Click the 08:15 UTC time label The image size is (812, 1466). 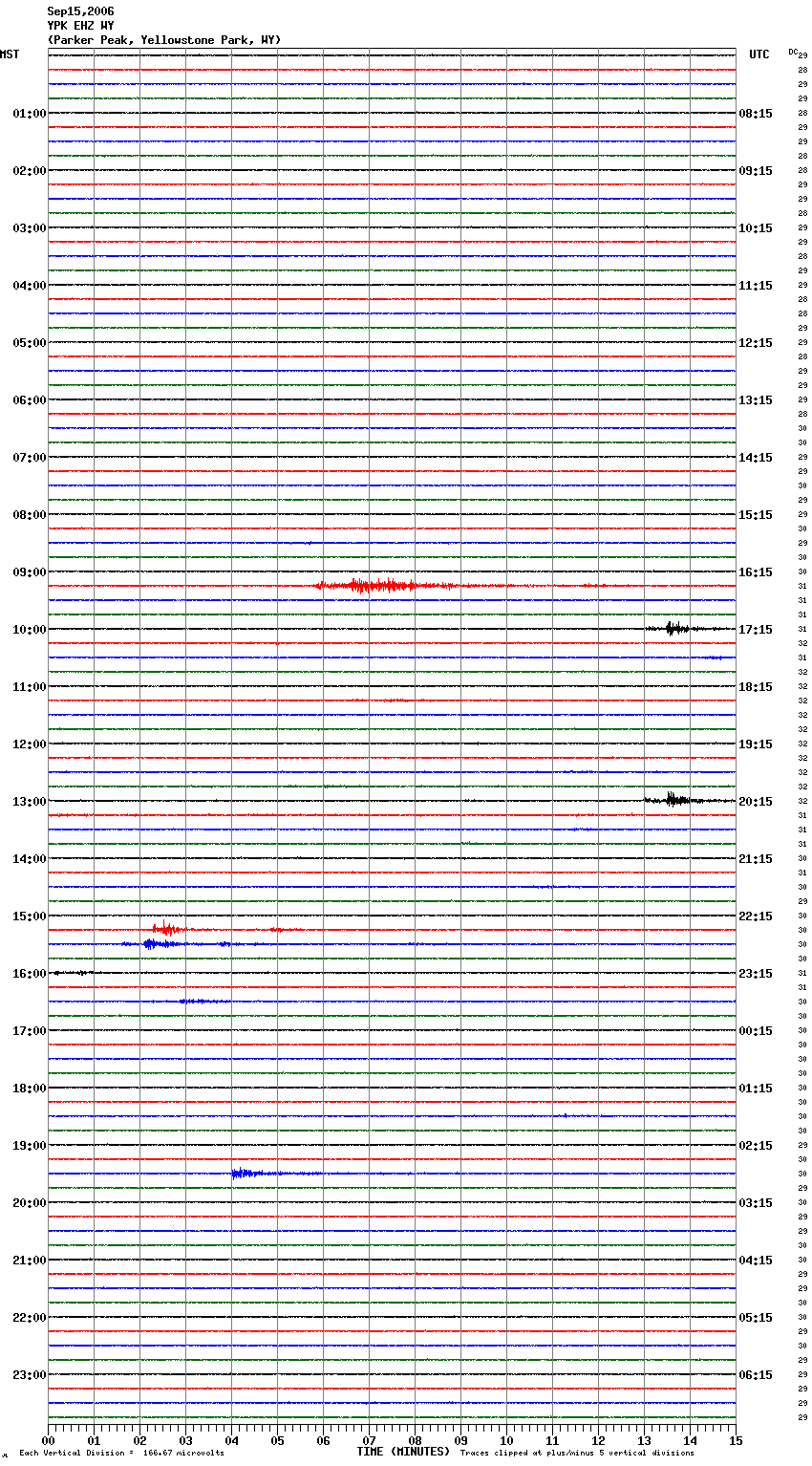(x=756, y=114)
